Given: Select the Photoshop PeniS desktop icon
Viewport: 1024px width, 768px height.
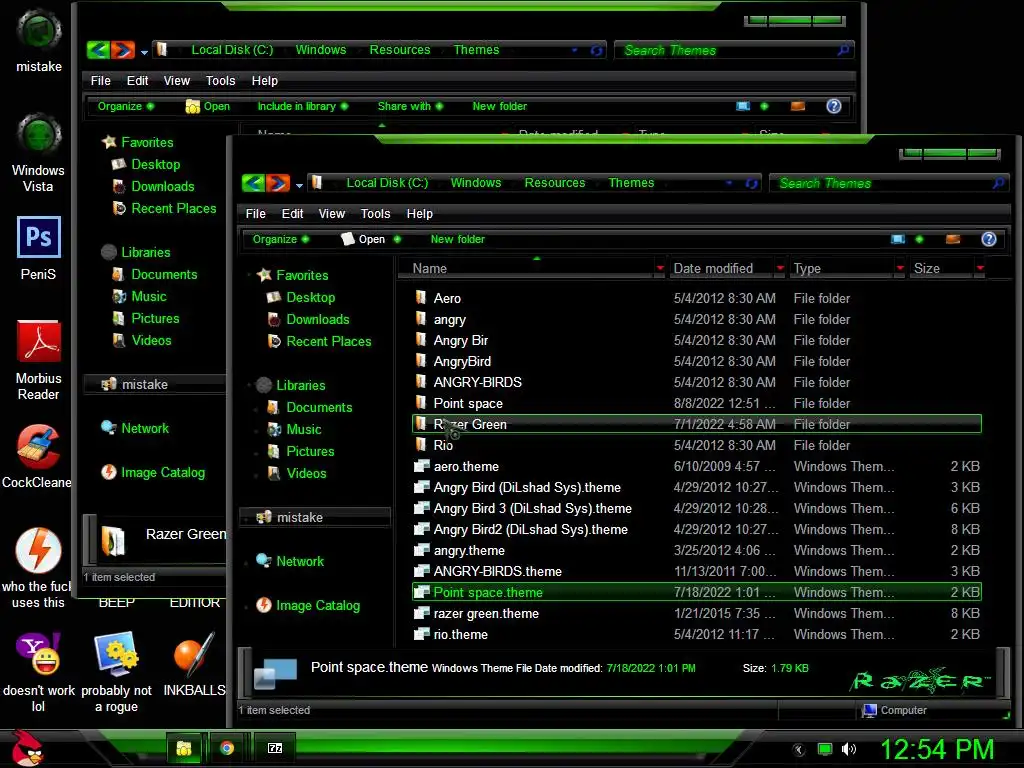Looking at the screenshot, I should click(39, 248).
